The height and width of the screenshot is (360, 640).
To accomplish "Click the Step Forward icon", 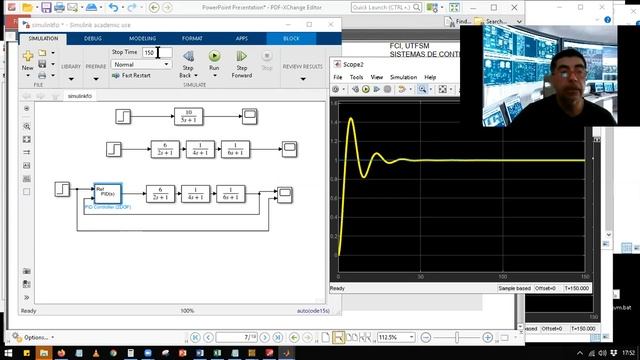I will [242, 56].
